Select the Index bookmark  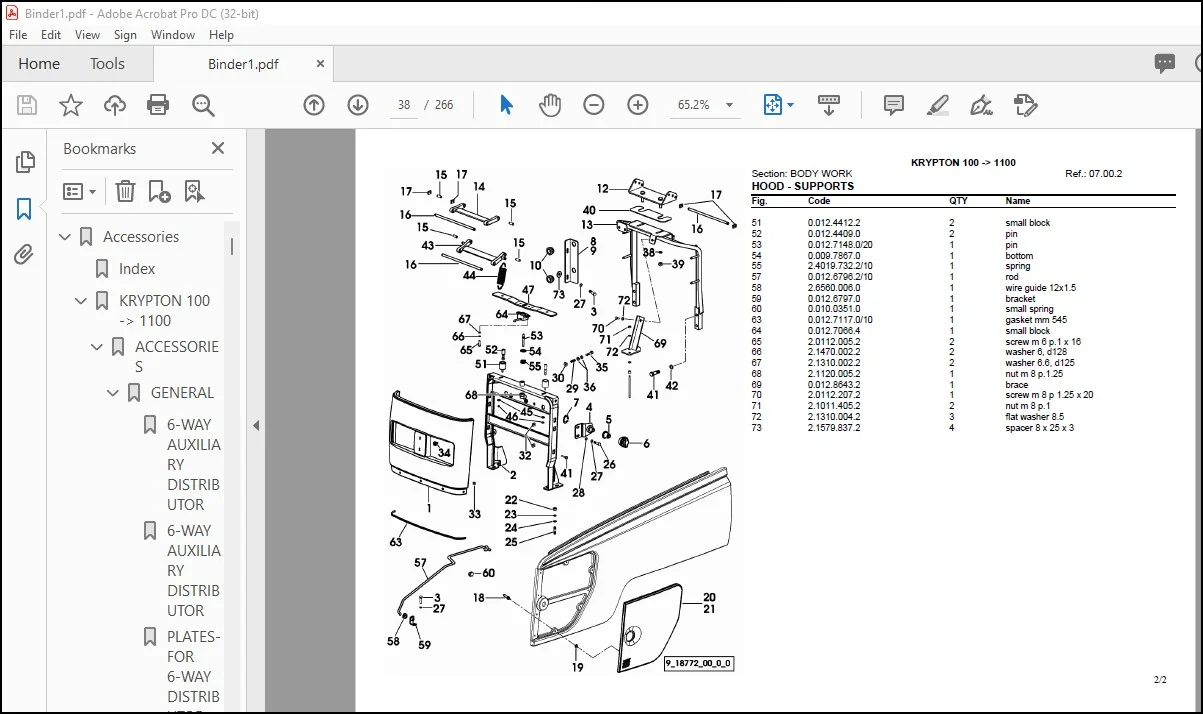click(x=137, y=269)
